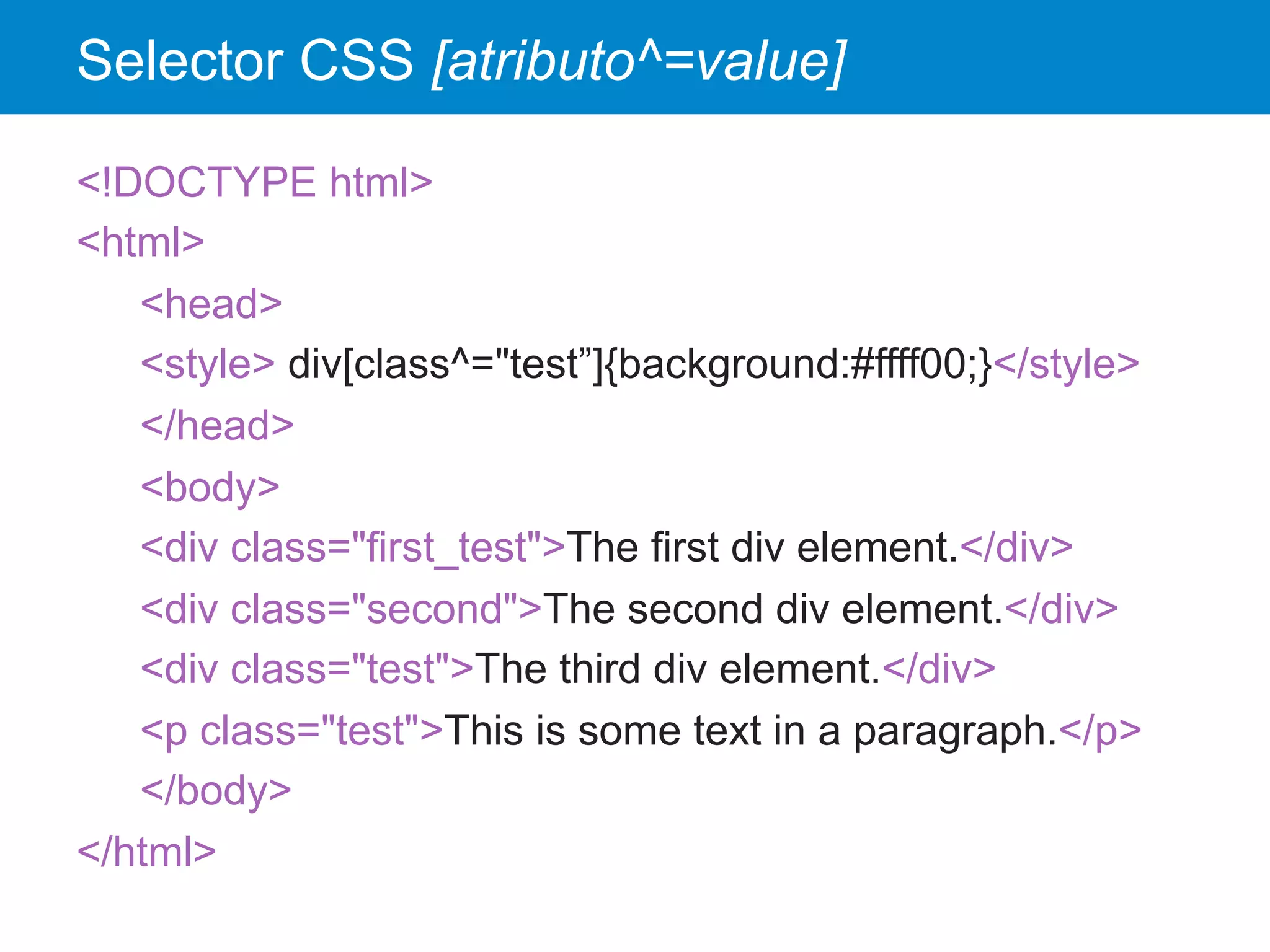Click the opening '<head>' tag line
The width and height of the screenshot is (1270, 952).
click(x=211, y=304)
